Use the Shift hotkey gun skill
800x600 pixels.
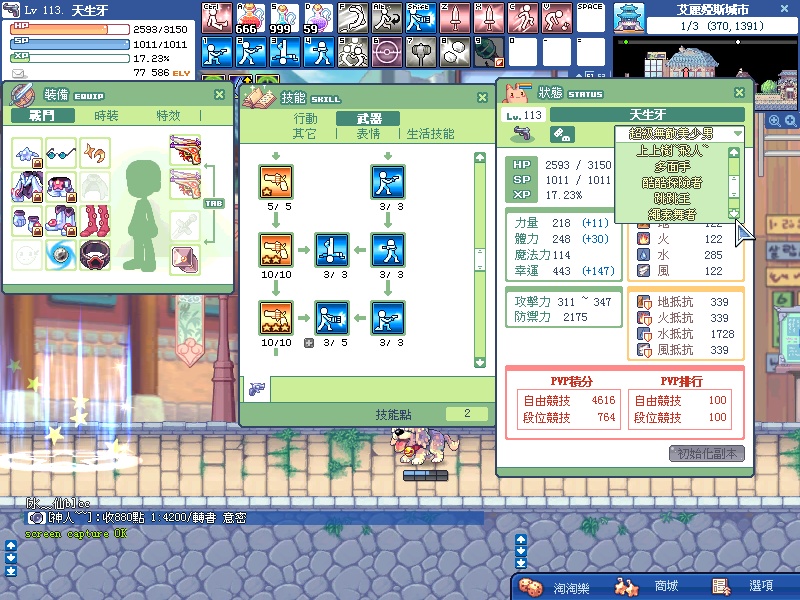click(420, 18)
